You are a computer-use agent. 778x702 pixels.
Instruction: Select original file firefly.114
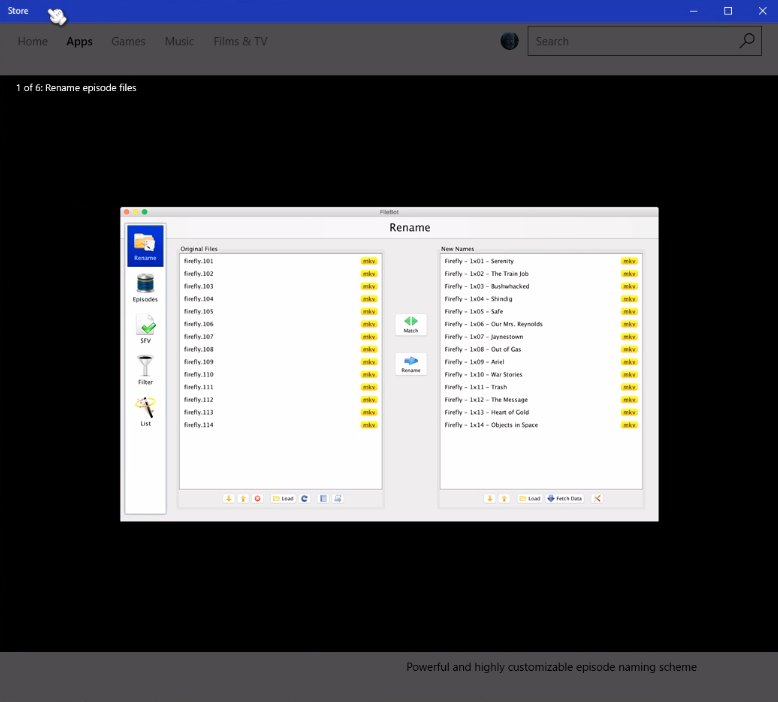(x=280, y=425)
